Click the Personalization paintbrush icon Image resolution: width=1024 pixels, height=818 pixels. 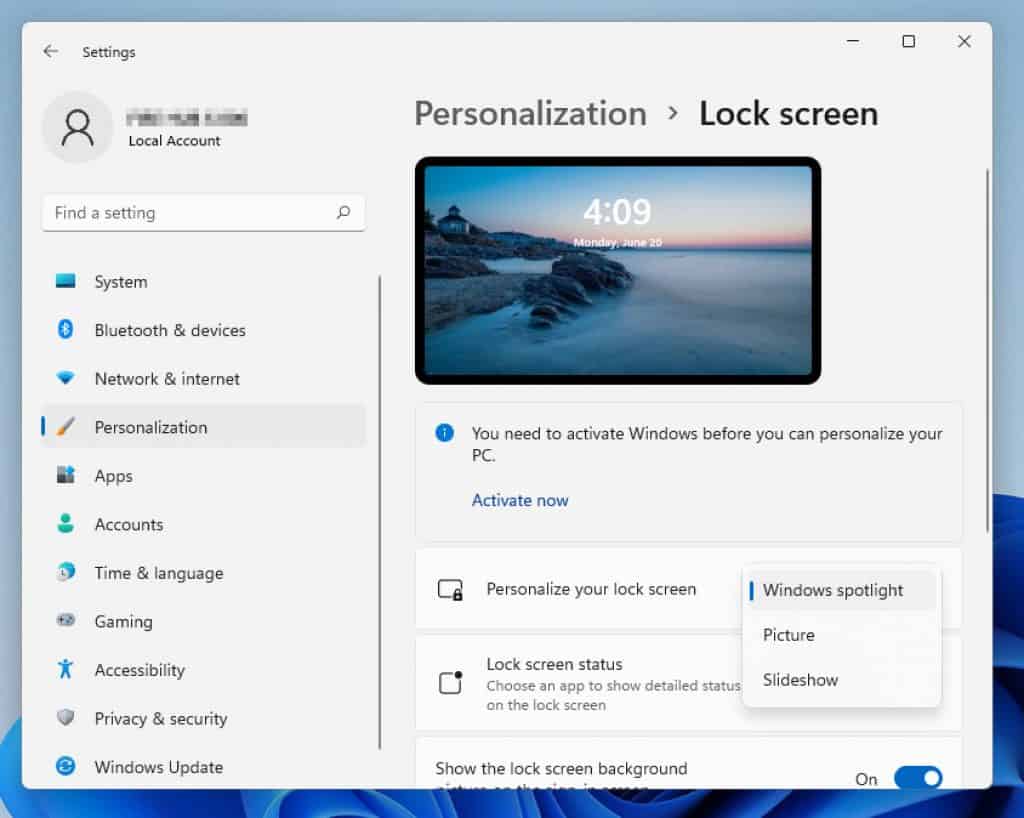pyautogui.click(x=65, y=426)
